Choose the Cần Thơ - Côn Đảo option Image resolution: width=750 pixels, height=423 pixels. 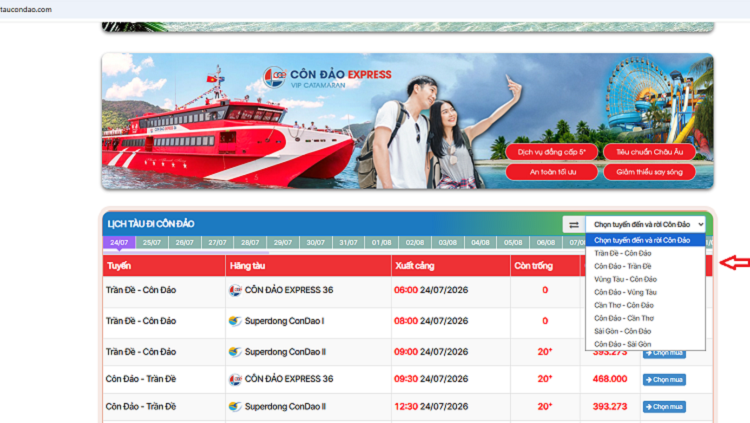pos(645,305)
